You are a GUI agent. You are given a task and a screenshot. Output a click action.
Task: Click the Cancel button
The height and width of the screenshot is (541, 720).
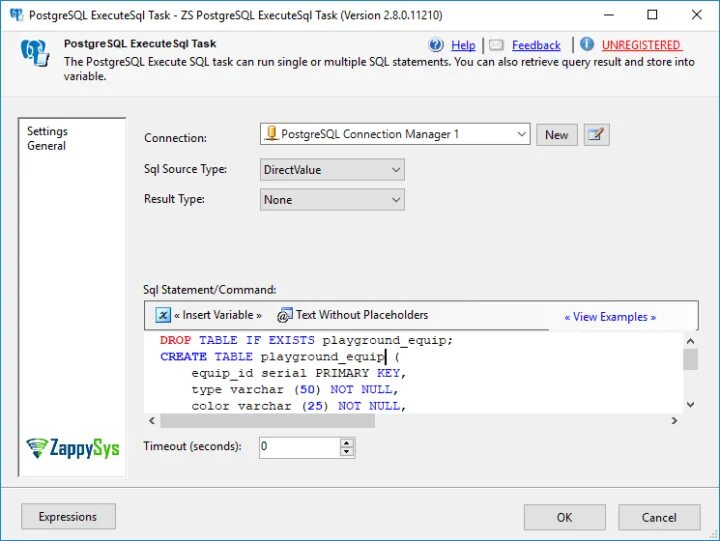point(659,517)
